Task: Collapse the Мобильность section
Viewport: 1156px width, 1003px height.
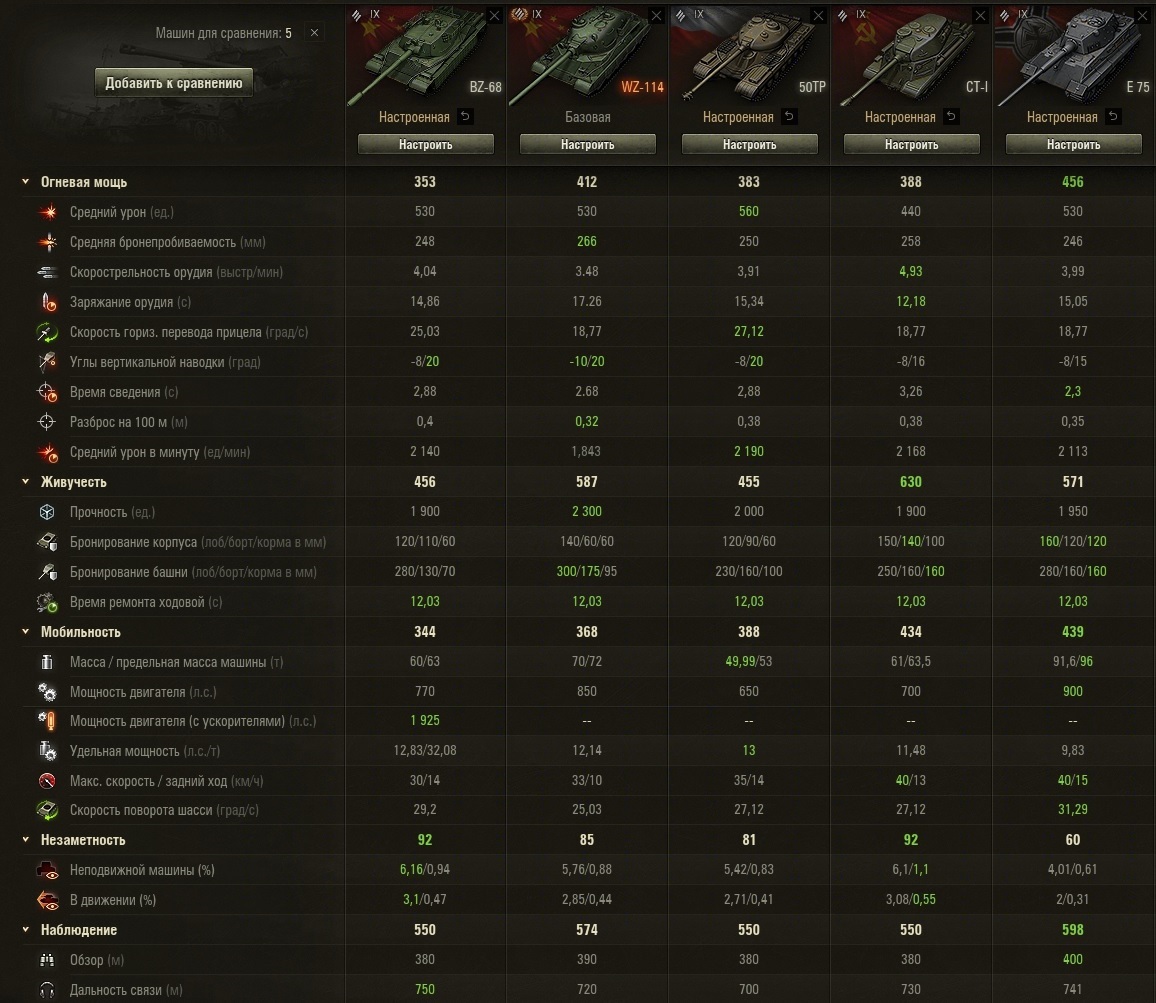Action: 25,631
